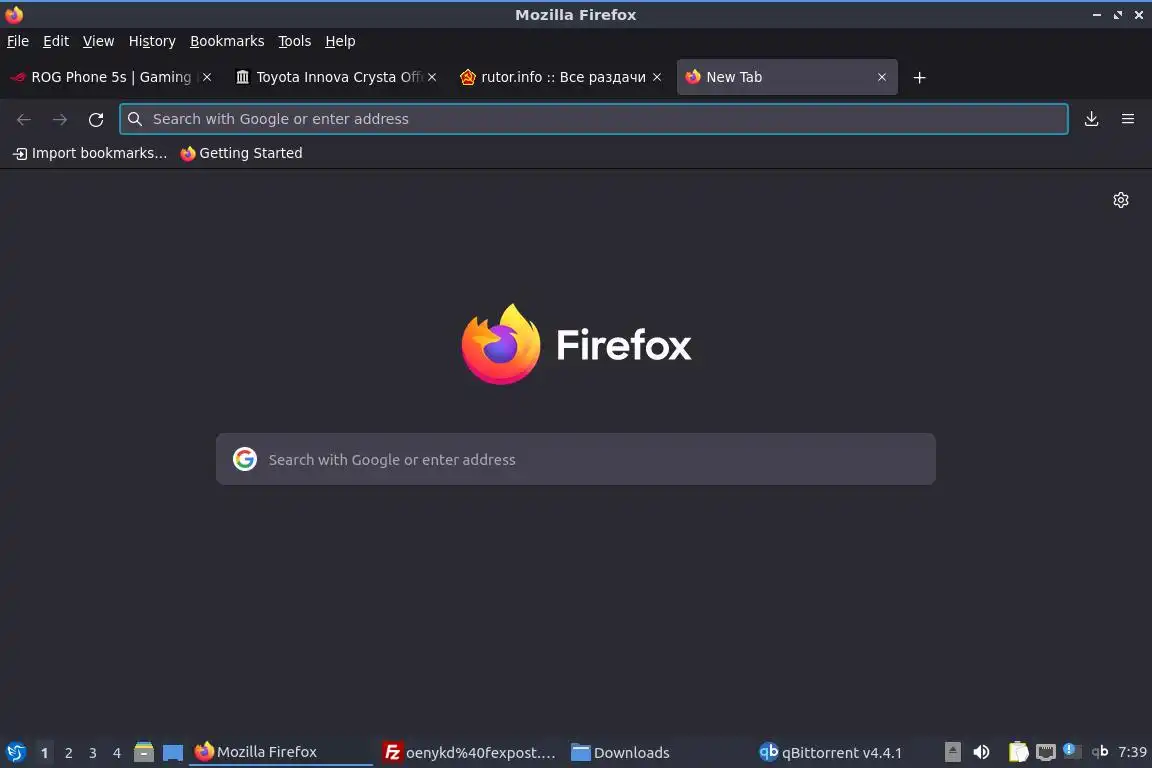Switch to workspace 1
This screenshot has width=1152, height=768.
point(44,753)
